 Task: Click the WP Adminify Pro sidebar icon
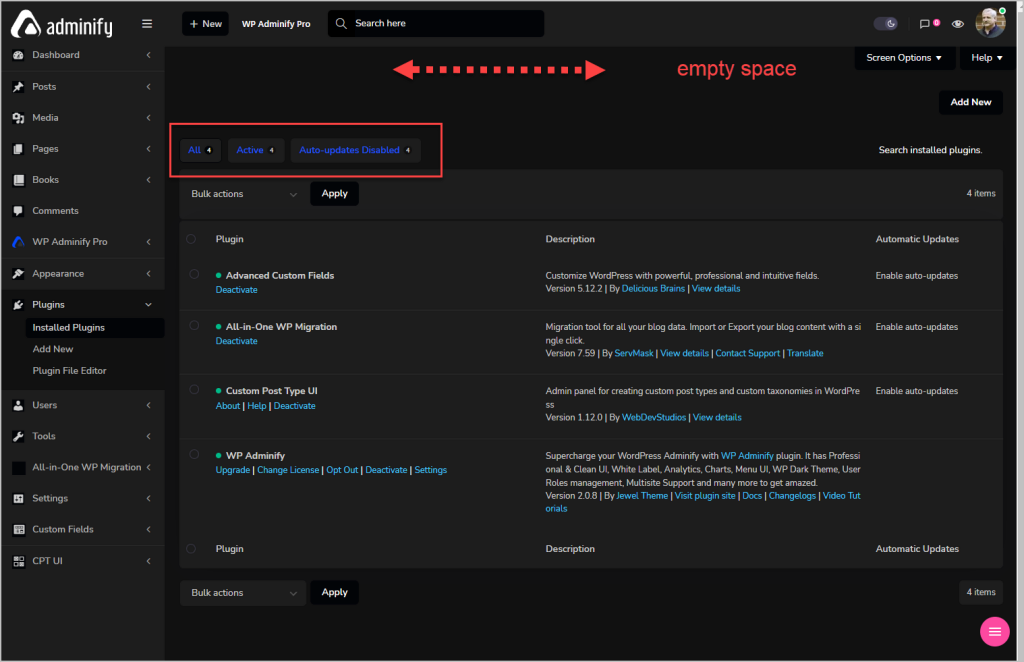pos(18,242)
